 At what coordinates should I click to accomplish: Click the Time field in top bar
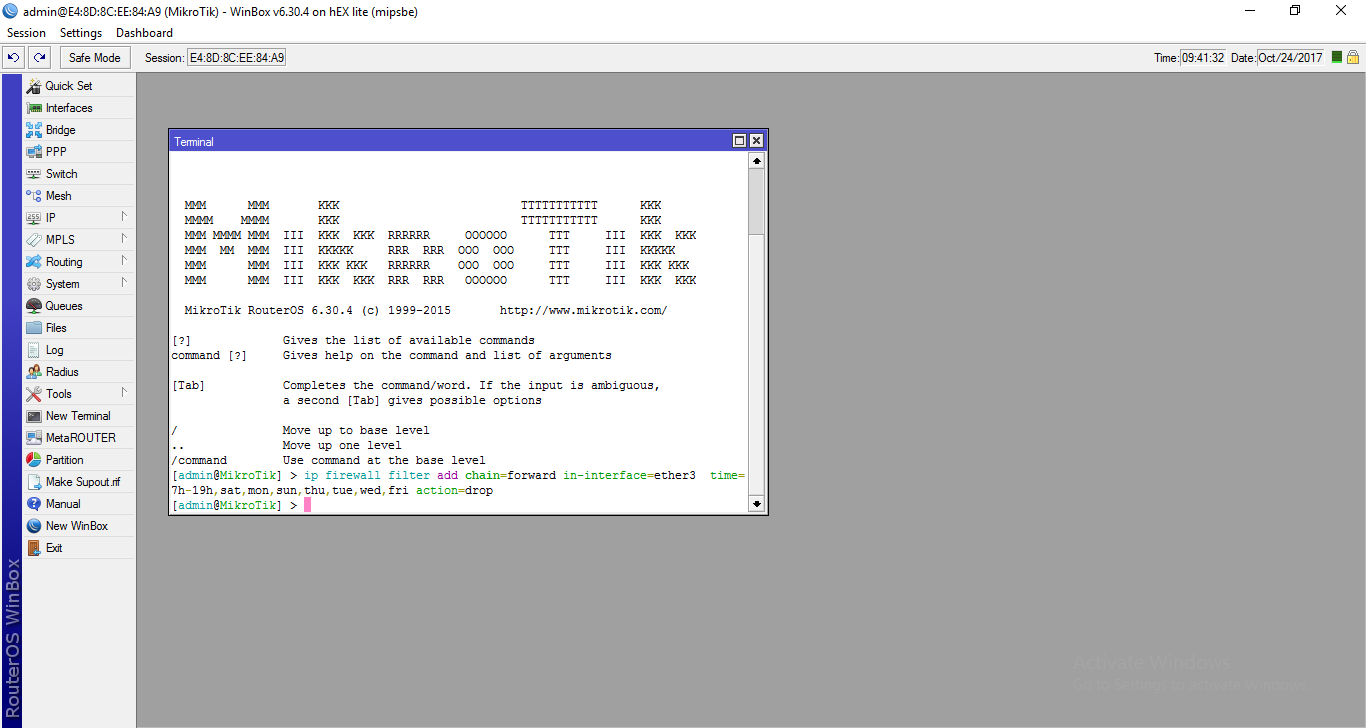click(x=1203, y=58)
